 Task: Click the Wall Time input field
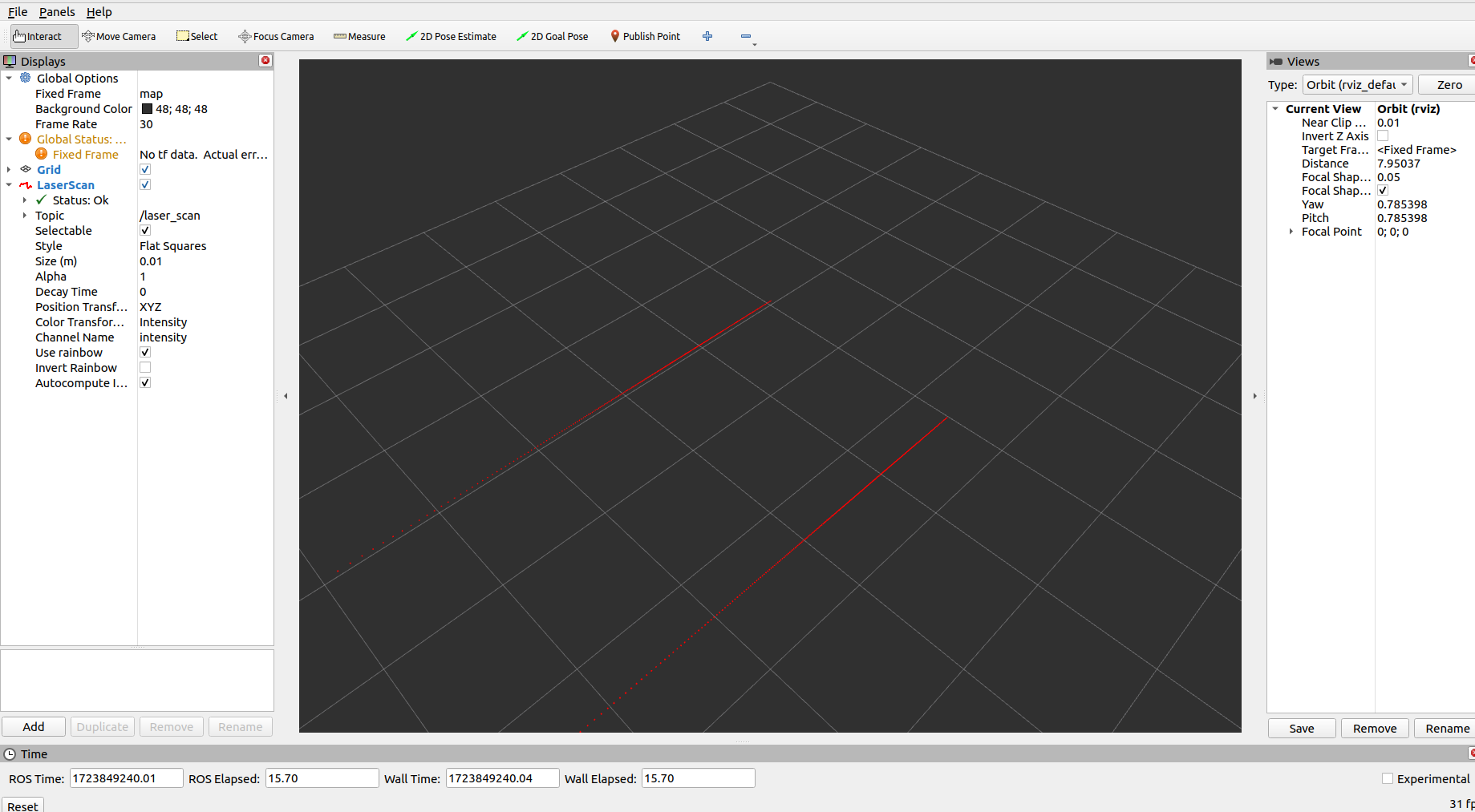(502, 778)
